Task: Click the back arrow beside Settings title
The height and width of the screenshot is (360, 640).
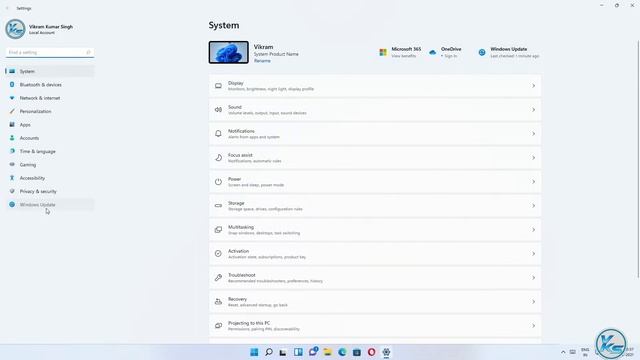Action: pos(7,8)
